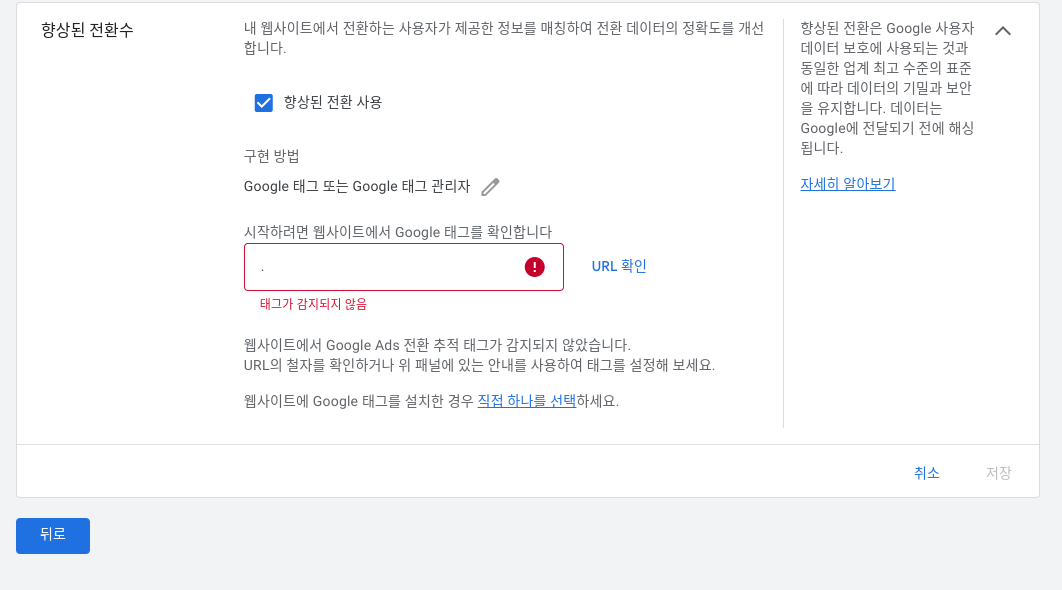
Task: Collapse the 향상된 전환수 section chevron
Action: pos(1003,30)
